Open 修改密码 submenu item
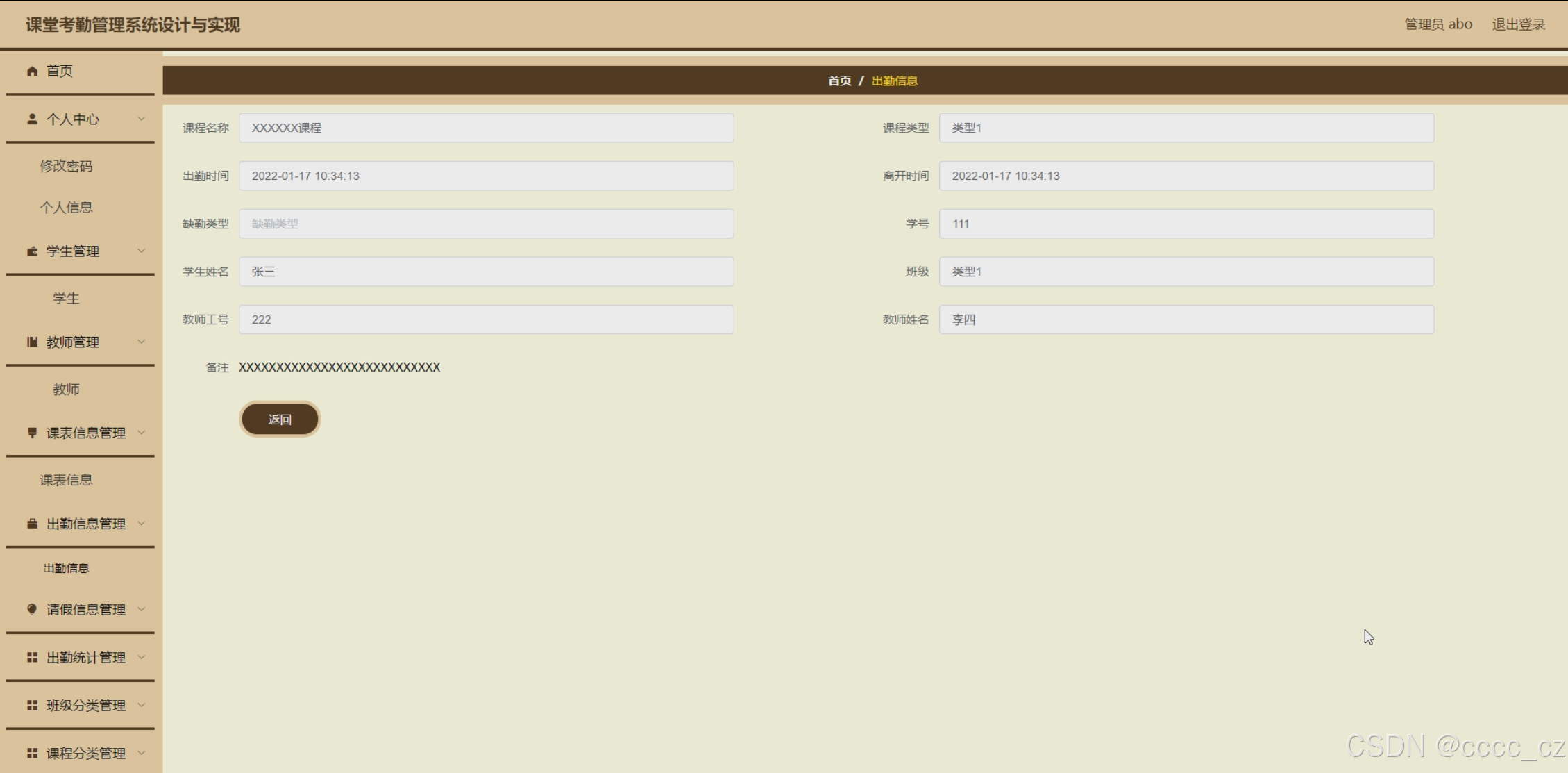1568x773 pixels. 66,166
